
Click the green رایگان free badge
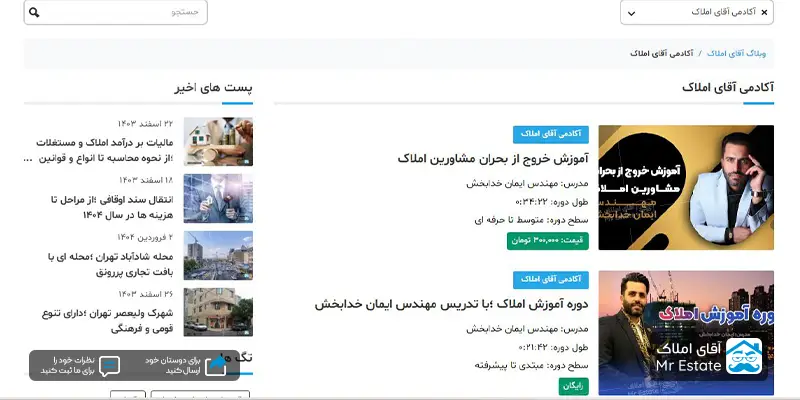click(x=574, y=385)
